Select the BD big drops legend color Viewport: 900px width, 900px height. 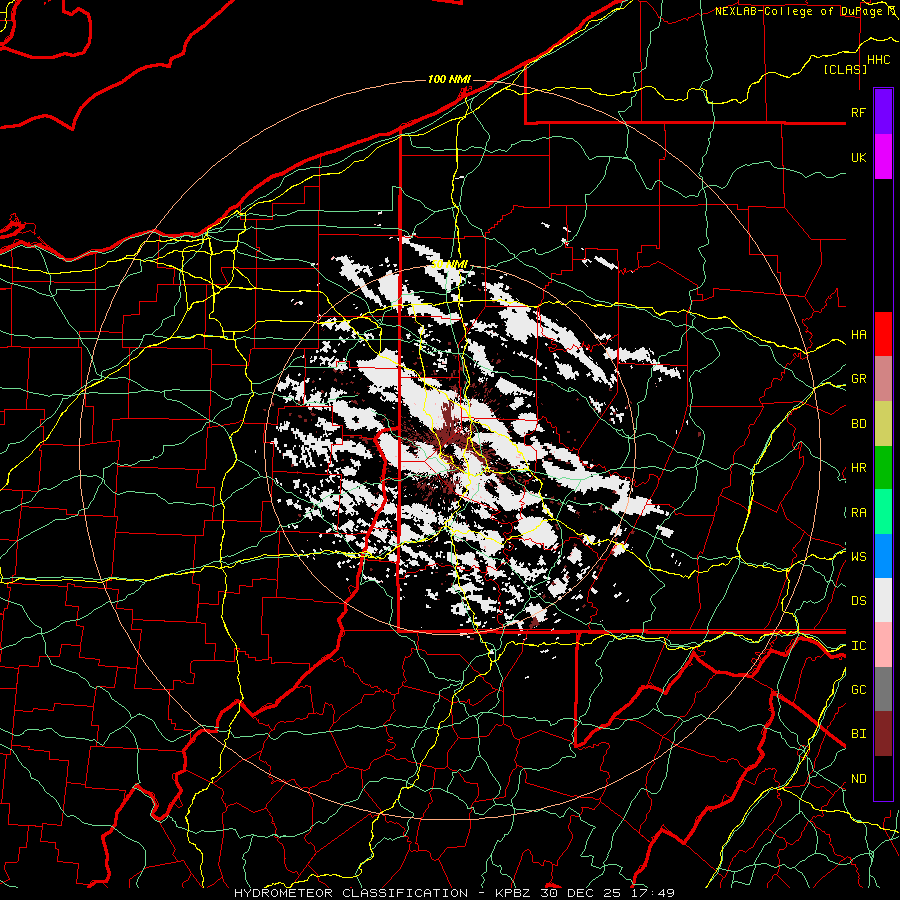(x=883, y=423)
